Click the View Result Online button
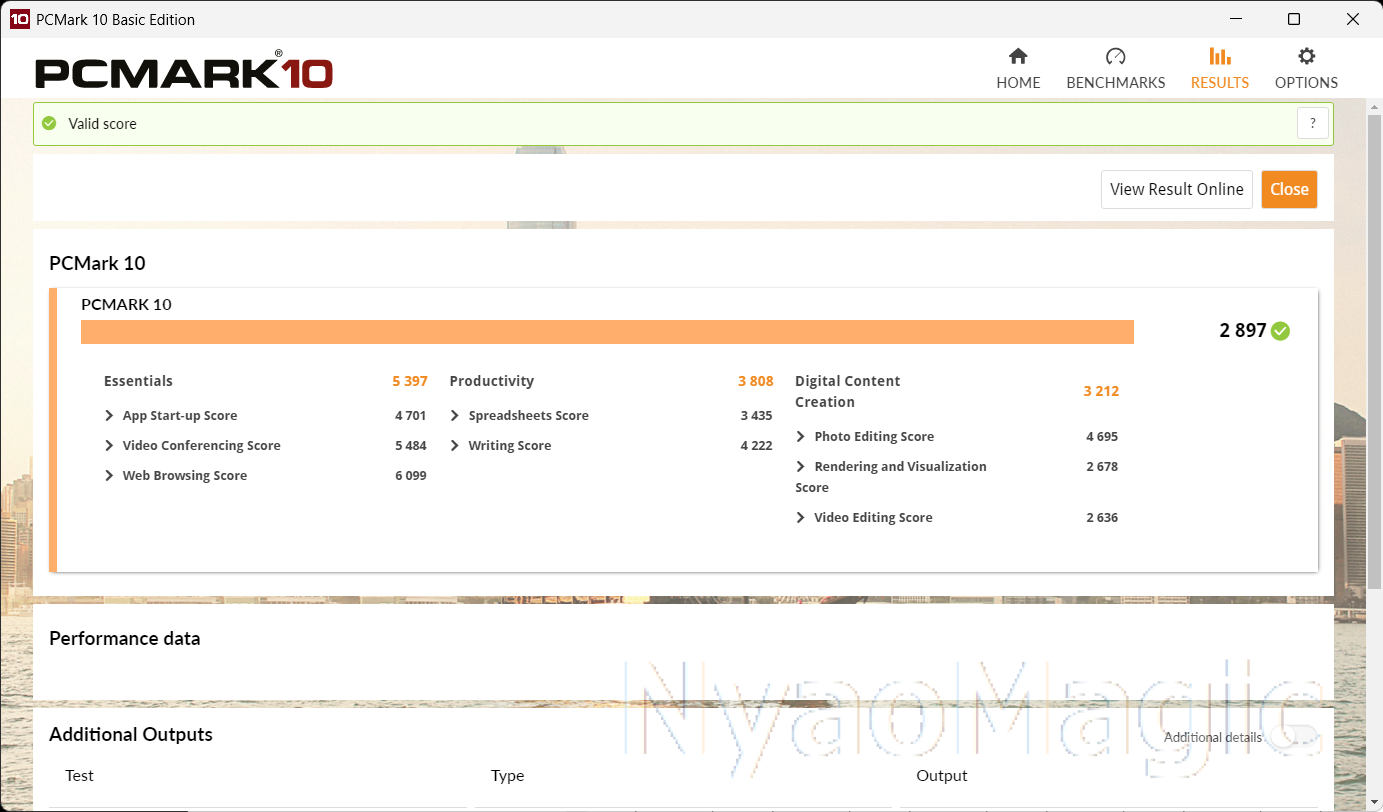Viewport: 1383px width, 812px height. (1176, 189)
